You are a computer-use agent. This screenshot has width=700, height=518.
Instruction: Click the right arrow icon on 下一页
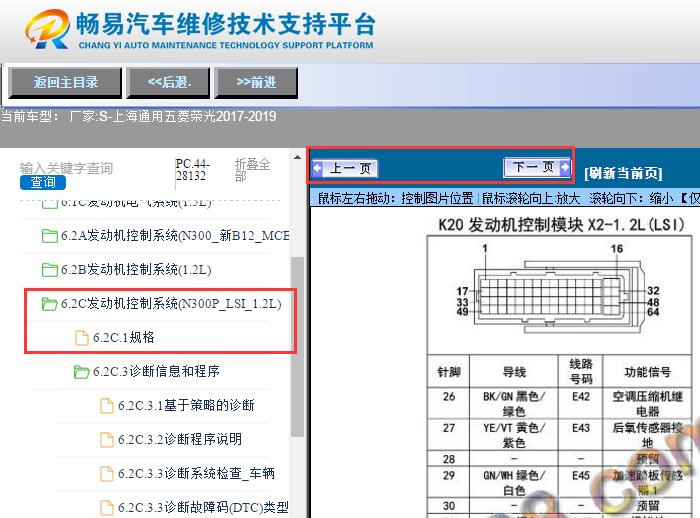[x=565, y=167]
